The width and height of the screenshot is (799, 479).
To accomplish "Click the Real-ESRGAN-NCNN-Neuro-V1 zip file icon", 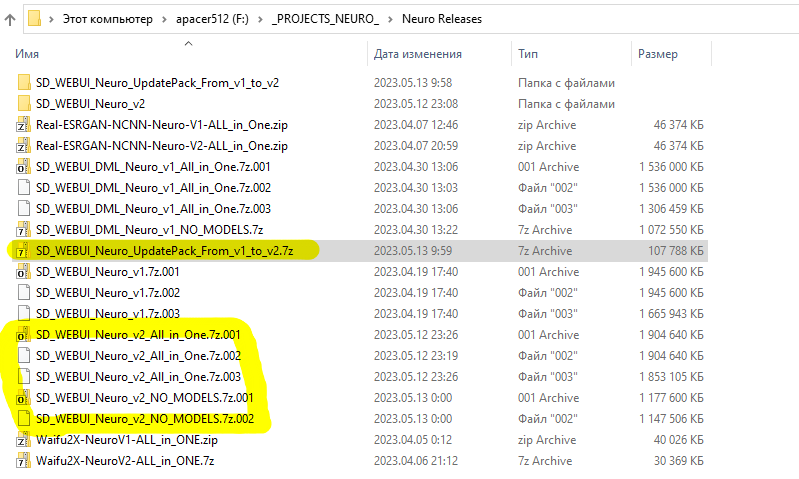I will 23,125.
